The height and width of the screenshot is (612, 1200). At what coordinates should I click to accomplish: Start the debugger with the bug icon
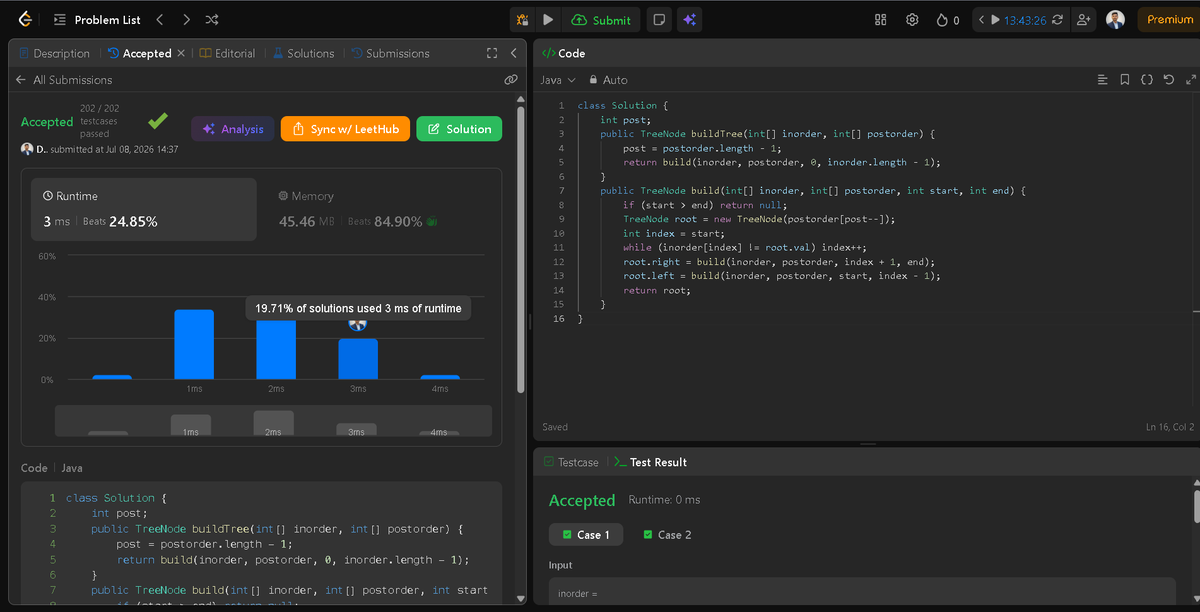pyautogui.click(x=522, y=19)
